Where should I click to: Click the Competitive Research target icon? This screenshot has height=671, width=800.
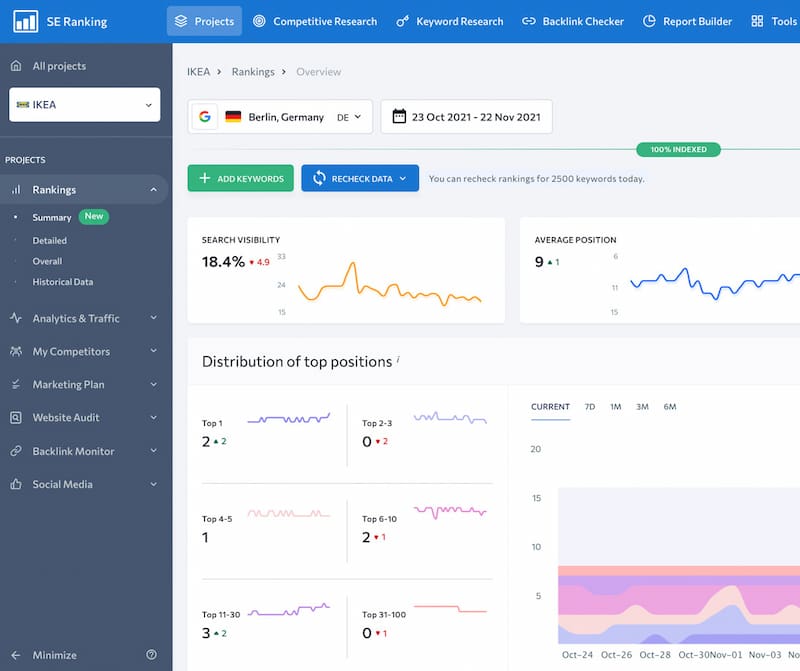click(x=259, y=21)
